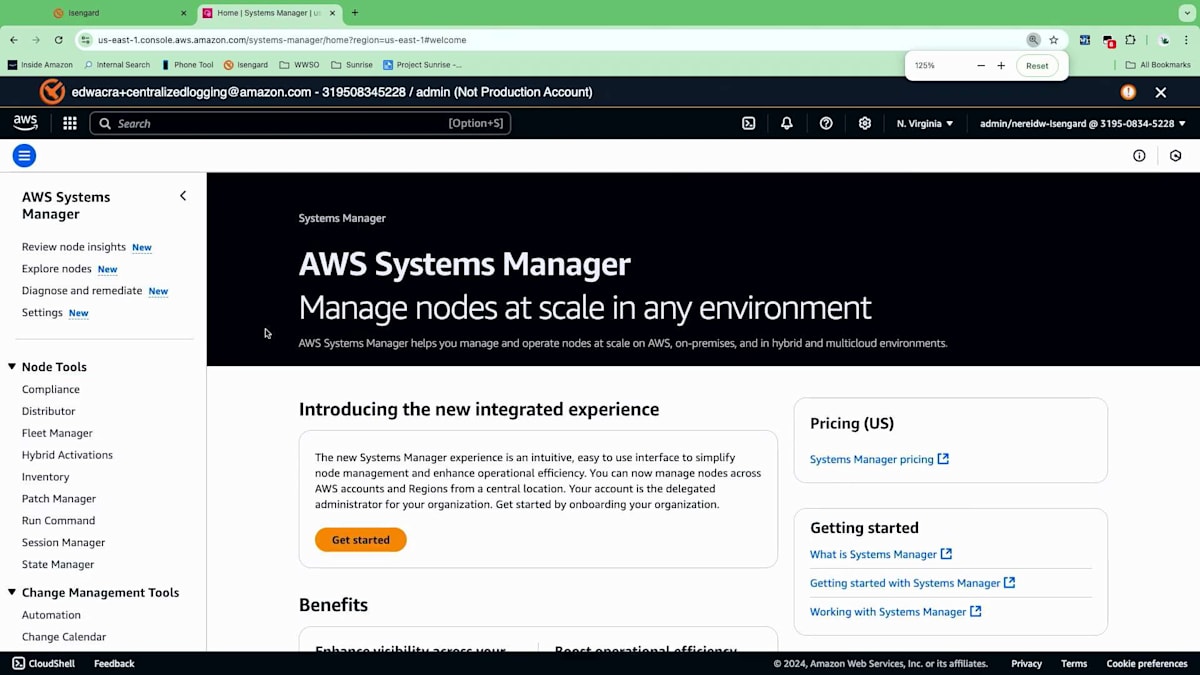Collapse the Change Management Tools section
Image resolution: width=1200 pixels, height=675 pixels.
point(13,592)
